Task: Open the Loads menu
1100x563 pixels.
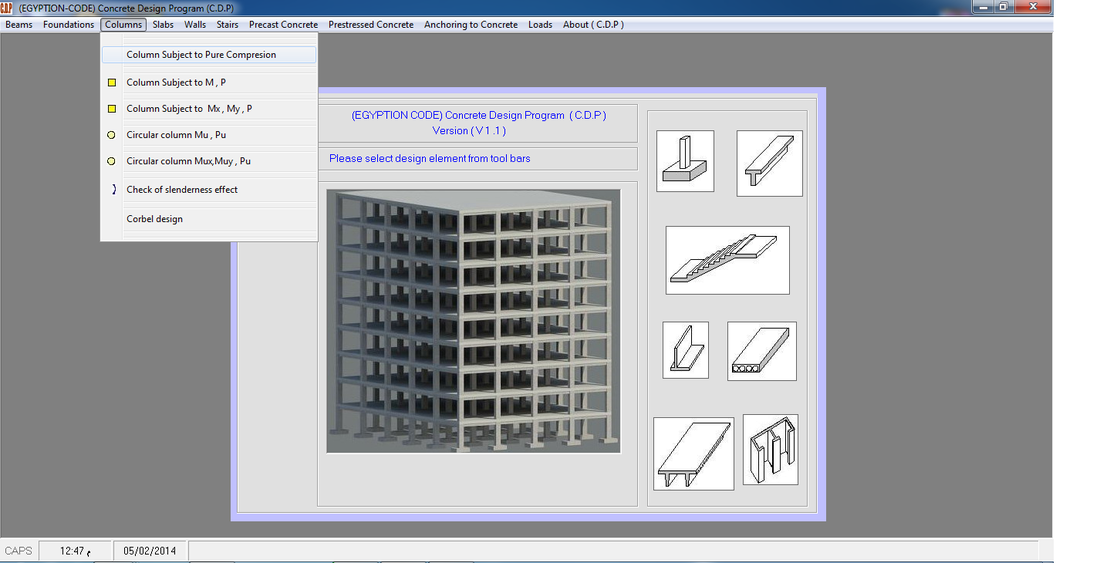Action: click(x=540, y=25)
